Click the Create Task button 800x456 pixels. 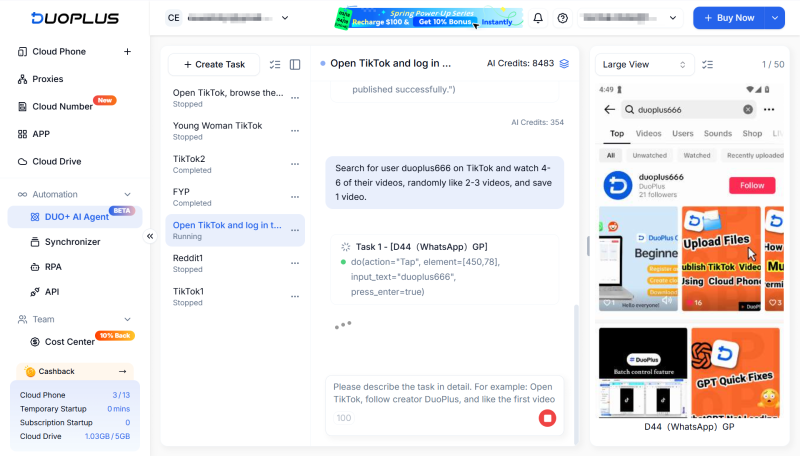pos(214,64)
